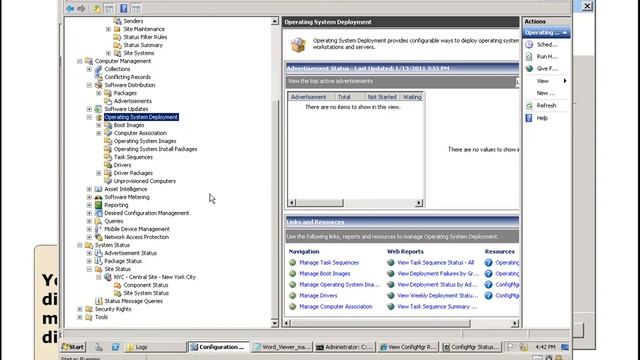Click the Back arrow toolbar icon
The image size is (640, 360).
[x=70, y=9]
